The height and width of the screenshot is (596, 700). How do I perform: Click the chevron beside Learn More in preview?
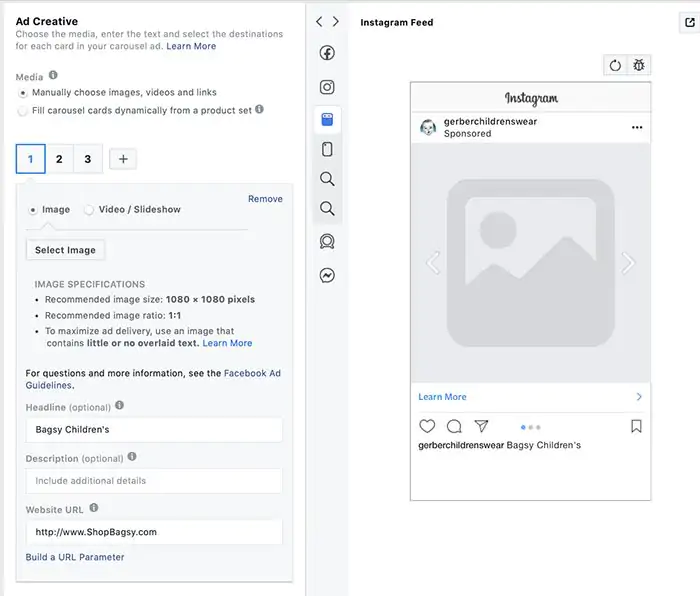(x=639, y=397)
